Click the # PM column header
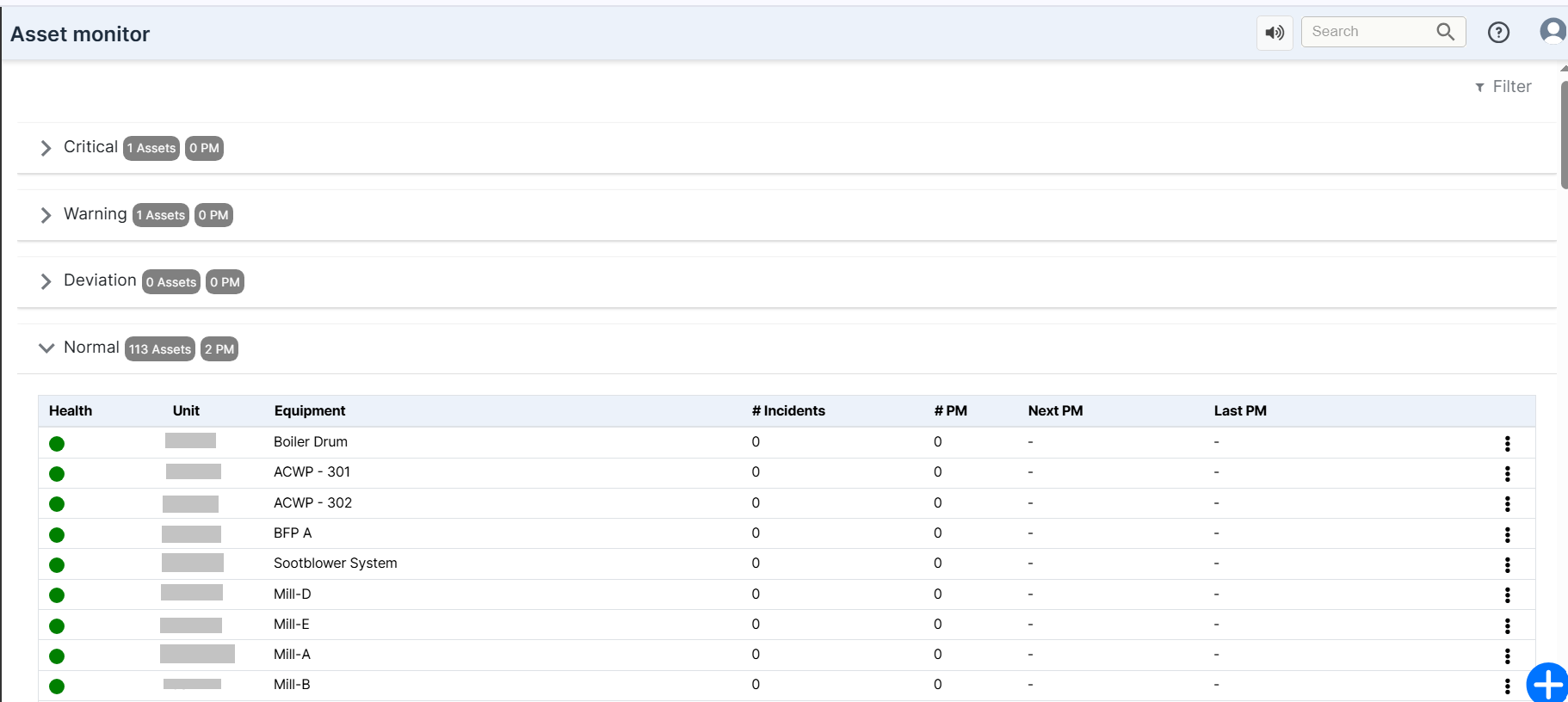Screen dimensions: 1568x702 click(951, 411)
